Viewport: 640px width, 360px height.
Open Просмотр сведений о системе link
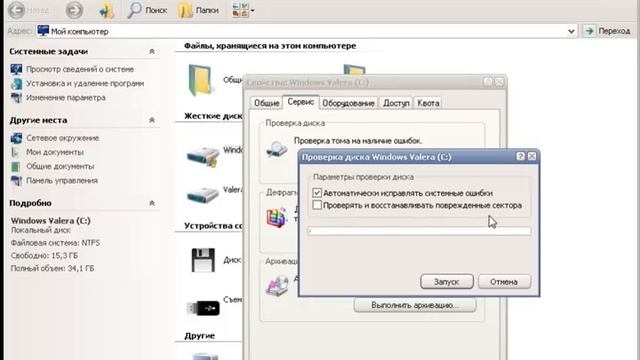(x=80, y=69)
